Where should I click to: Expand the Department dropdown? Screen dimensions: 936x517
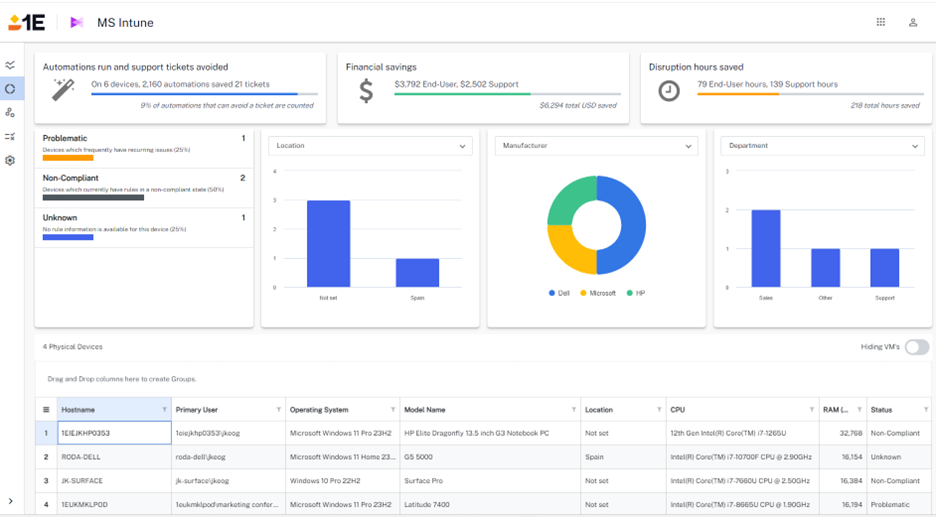(822, 146)
